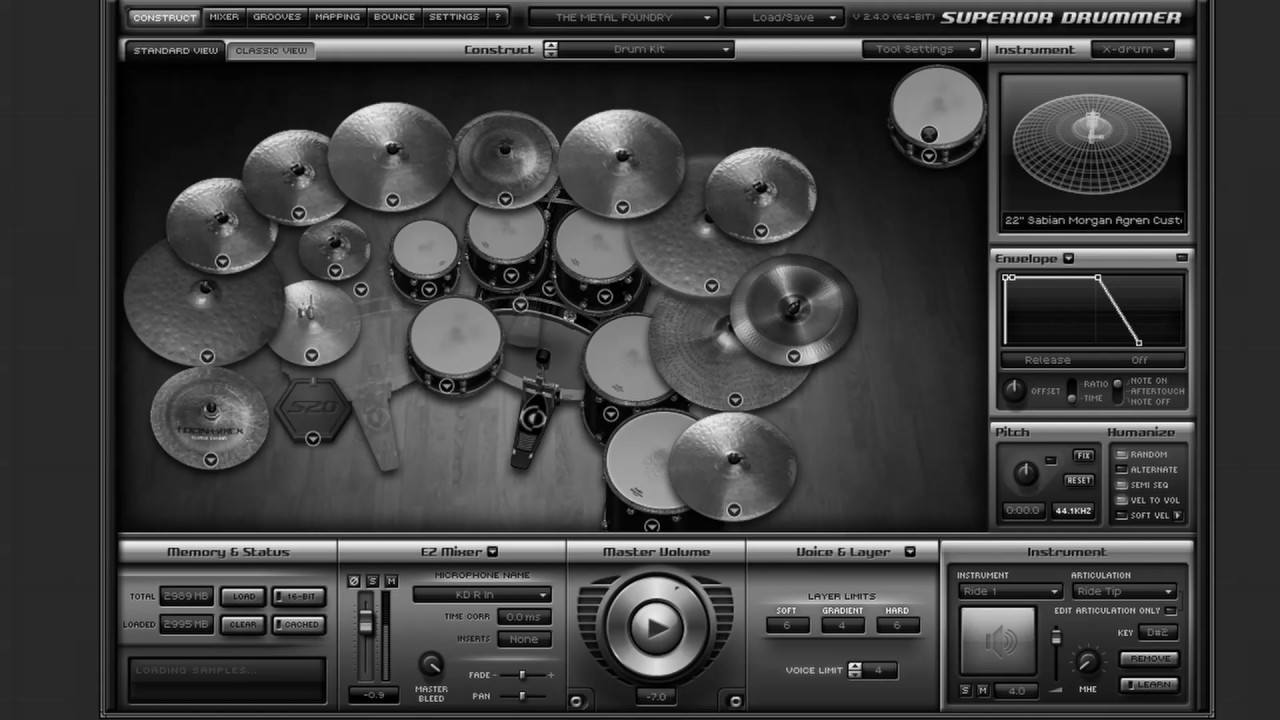Switch to the Mapping tab
This screenshot has width=1280, height=720.
coord(337,17)
